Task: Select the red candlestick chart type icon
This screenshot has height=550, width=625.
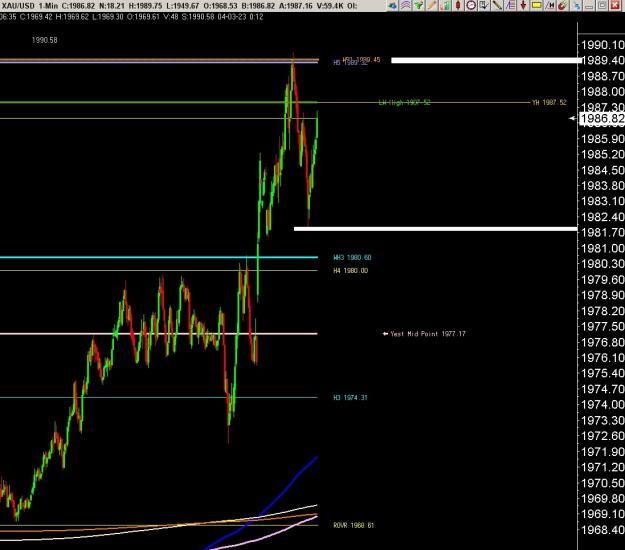Action: click(x=458, y=6)
